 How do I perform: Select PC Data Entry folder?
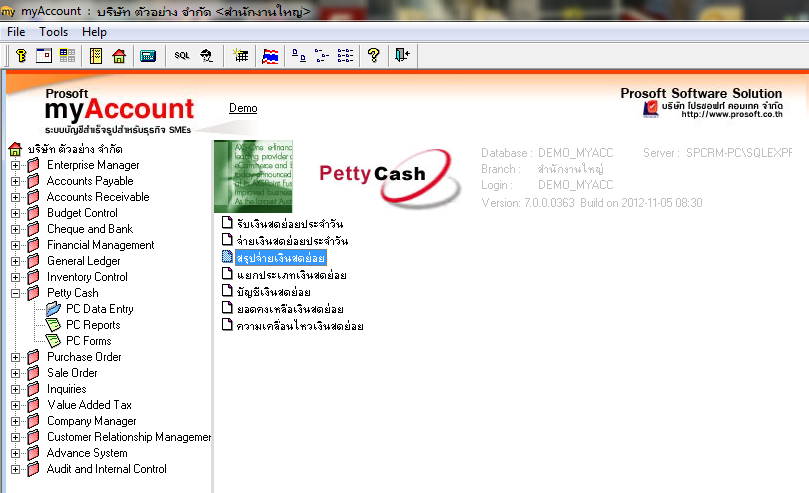coord(100,309)
